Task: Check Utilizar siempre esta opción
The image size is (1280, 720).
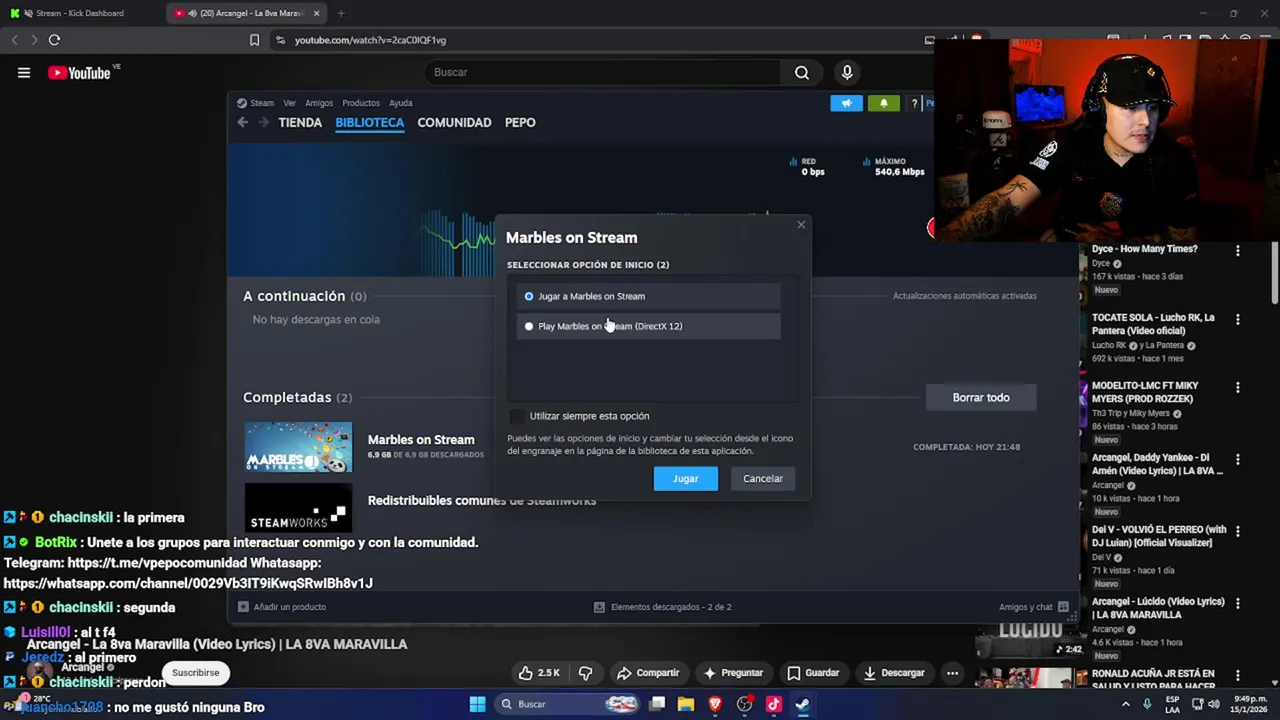Action: coord(517,416)
